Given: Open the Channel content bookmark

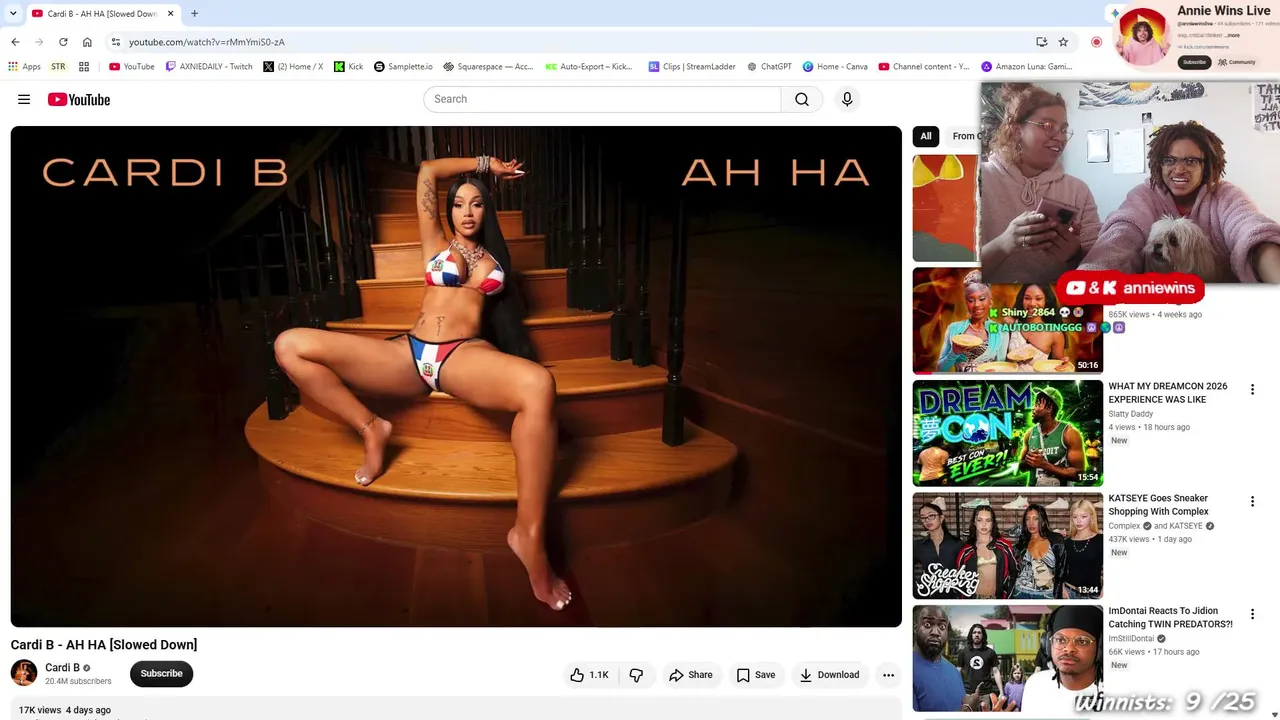Looking at the screenshot, I should tap(924, 67).
